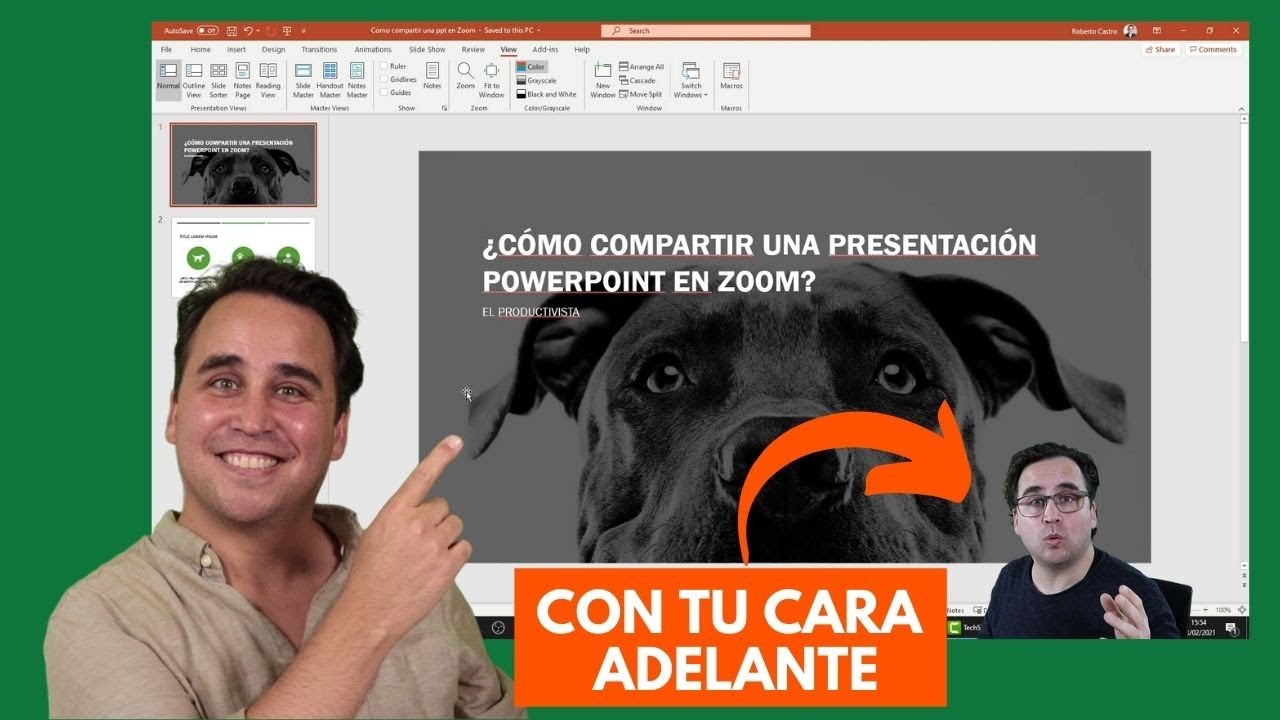Click Roberto Castro account avatar
Screen dimensions: 1280x720
click(x=1130, y=31)
